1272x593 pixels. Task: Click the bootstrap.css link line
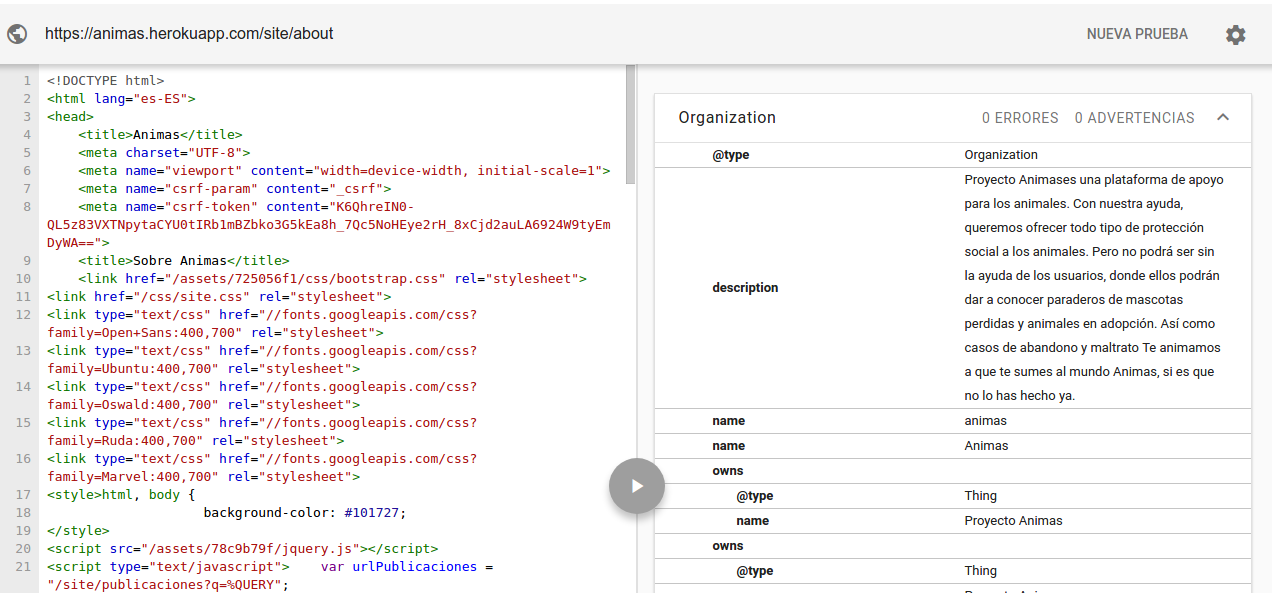(x=332, y=279)
